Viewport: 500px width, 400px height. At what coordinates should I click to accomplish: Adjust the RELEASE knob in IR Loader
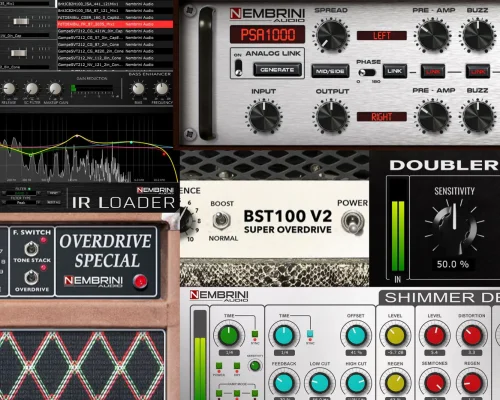coord(9,89)
